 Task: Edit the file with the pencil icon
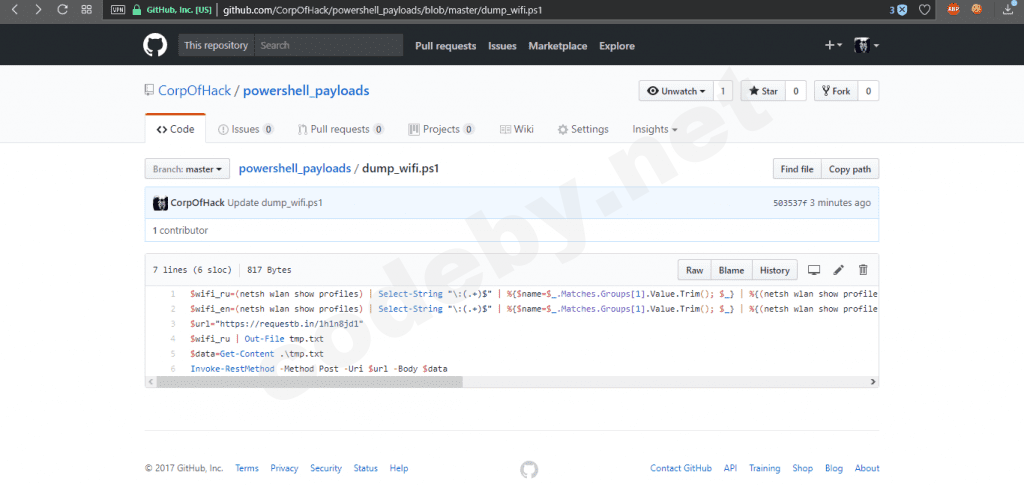[839, 270]
